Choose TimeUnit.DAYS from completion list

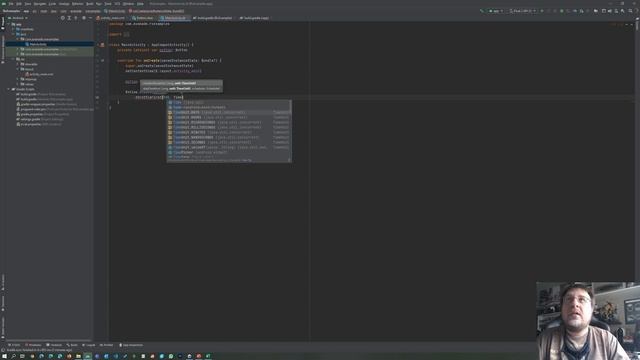click(229, 112)
